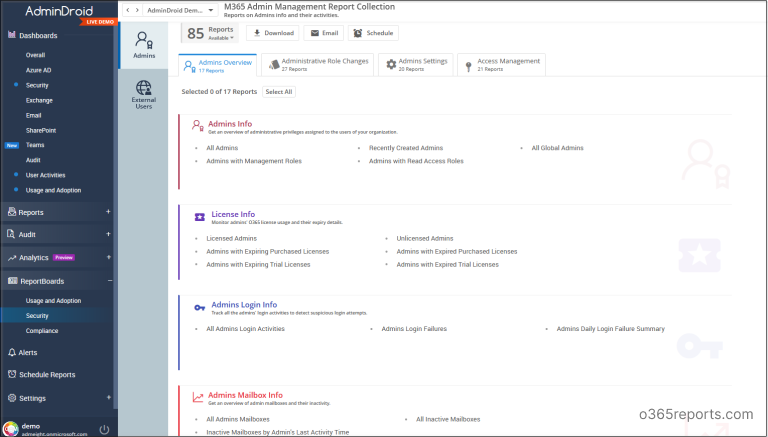Expand the Audit menu plus sign

tap(108, 234)
